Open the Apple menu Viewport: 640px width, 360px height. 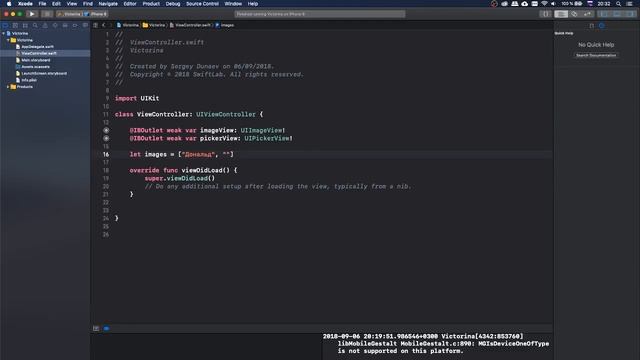pyautogui.click(x=9, y=4)
